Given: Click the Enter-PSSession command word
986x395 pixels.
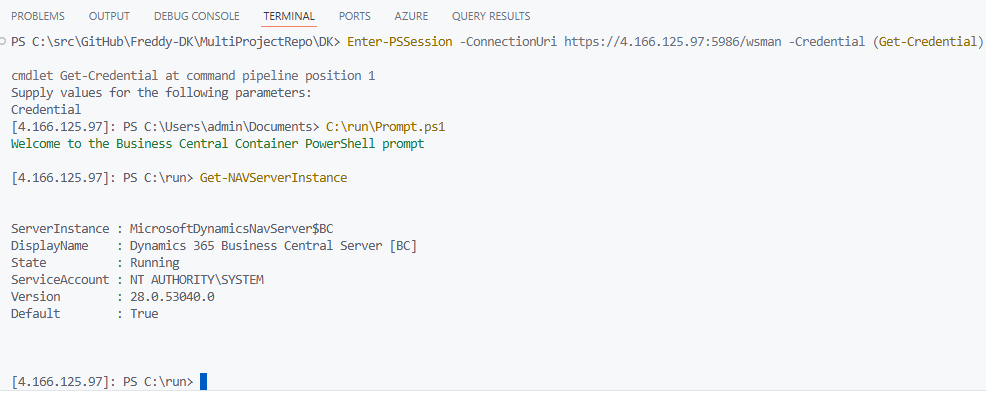Looking at the screenshot, I should pos(399,42).
